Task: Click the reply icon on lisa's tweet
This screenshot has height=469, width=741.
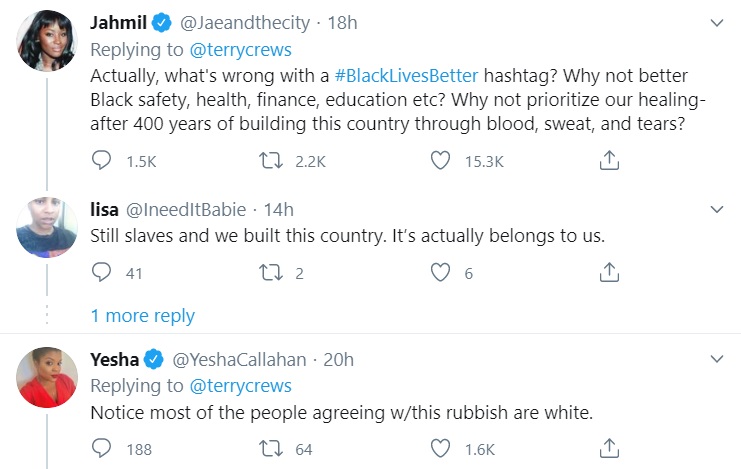Action: pyautogui.click(x=102, y=271)
